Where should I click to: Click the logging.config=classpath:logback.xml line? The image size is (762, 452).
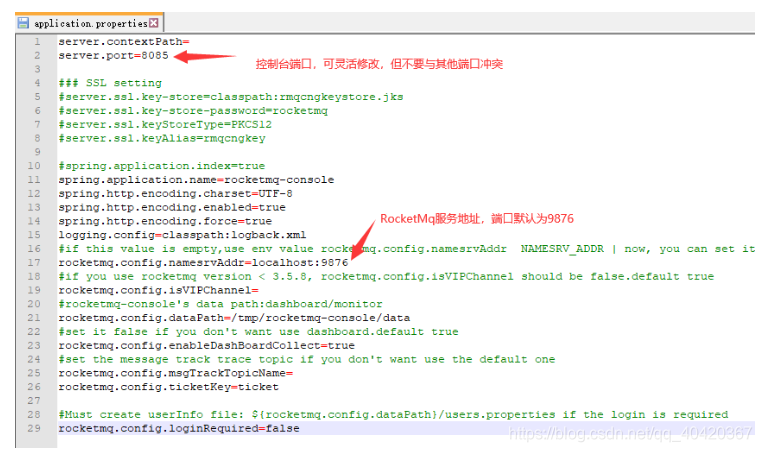182,235
